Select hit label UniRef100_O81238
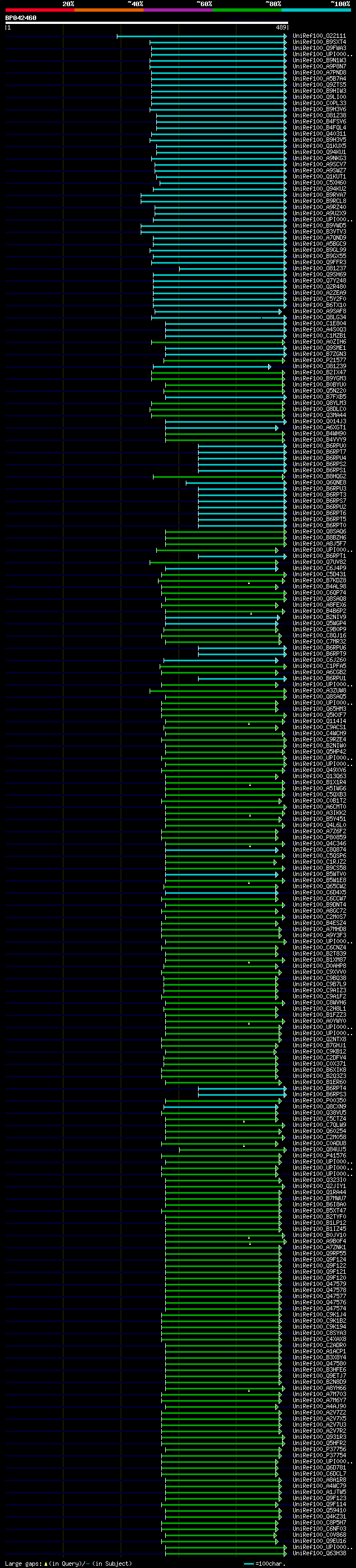The height and width of the screenshot is (1568, 356). [319, 116]
